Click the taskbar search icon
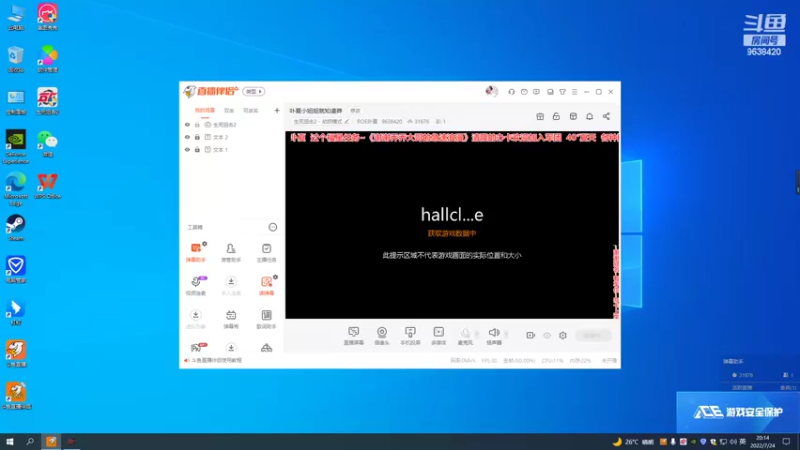The height and width of the screenshot is (450, 800). 30,441
